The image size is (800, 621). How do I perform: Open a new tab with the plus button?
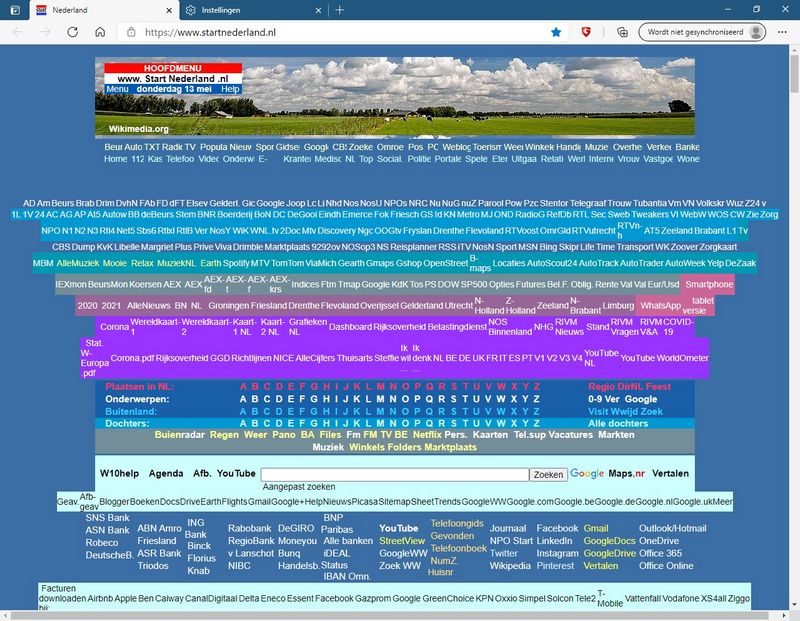[340, 10]
